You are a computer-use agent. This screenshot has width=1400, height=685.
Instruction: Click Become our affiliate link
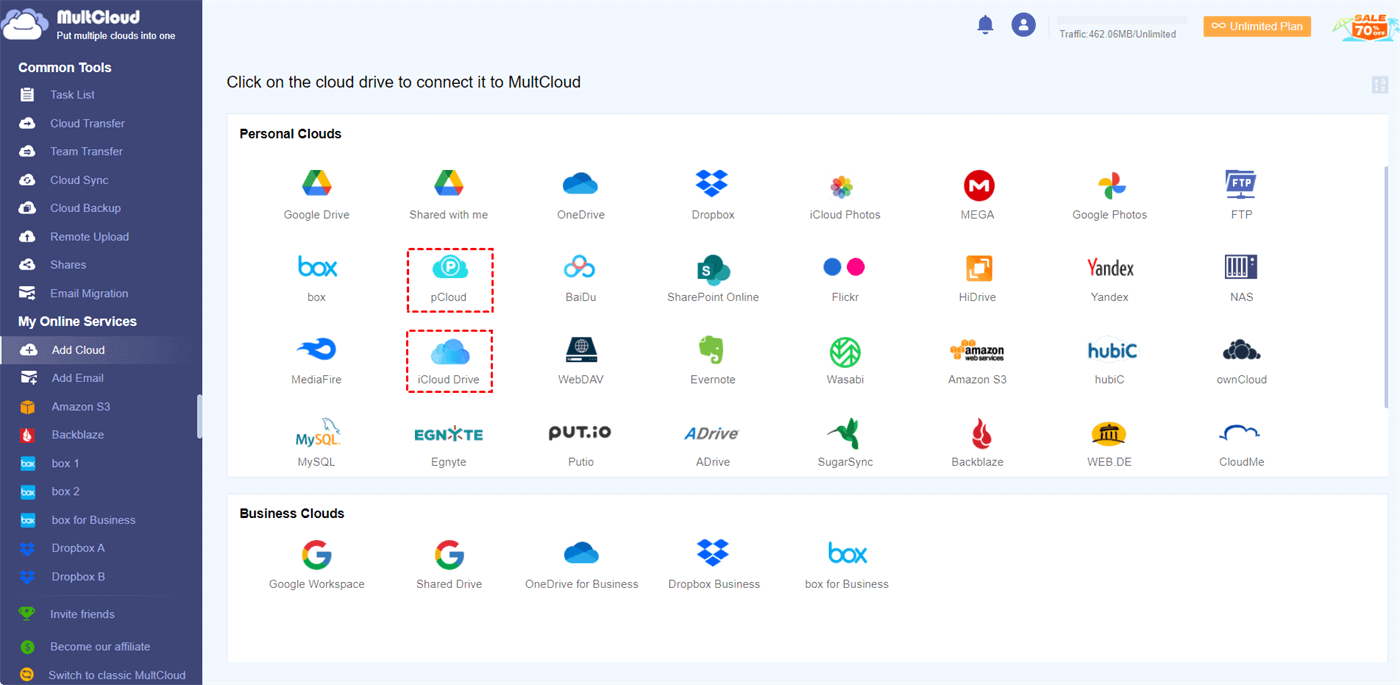(100, 647)
